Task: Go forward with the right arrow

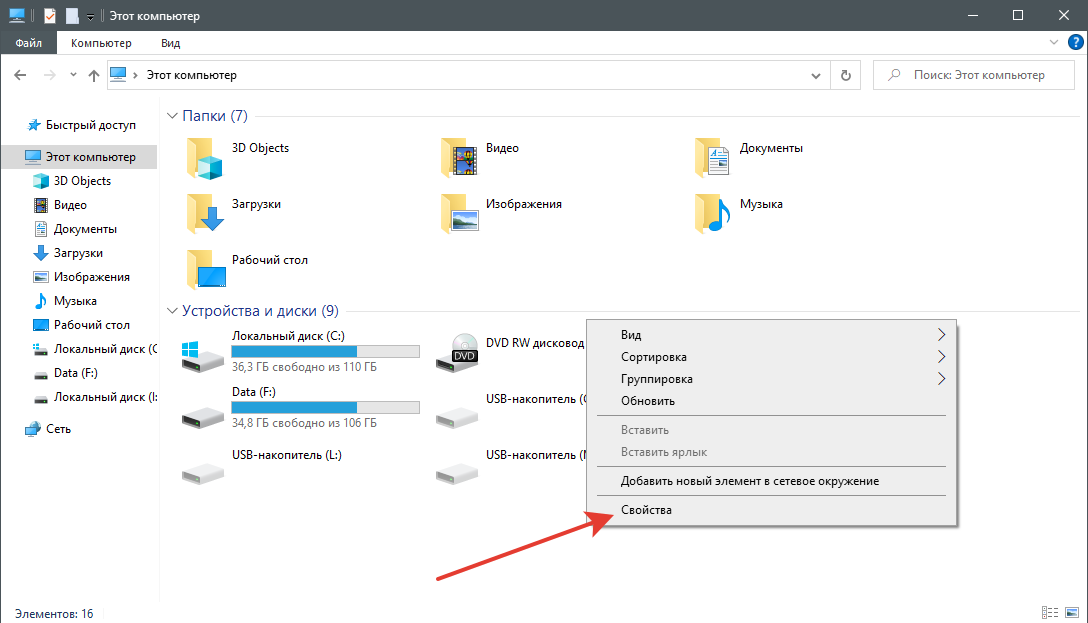Action: pyautogui.click(x=49, y=75)
